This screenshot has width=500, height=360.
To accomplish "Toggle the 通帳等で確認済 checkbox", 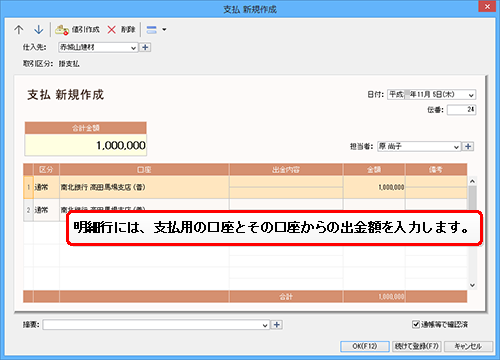I will click(416, 324).
